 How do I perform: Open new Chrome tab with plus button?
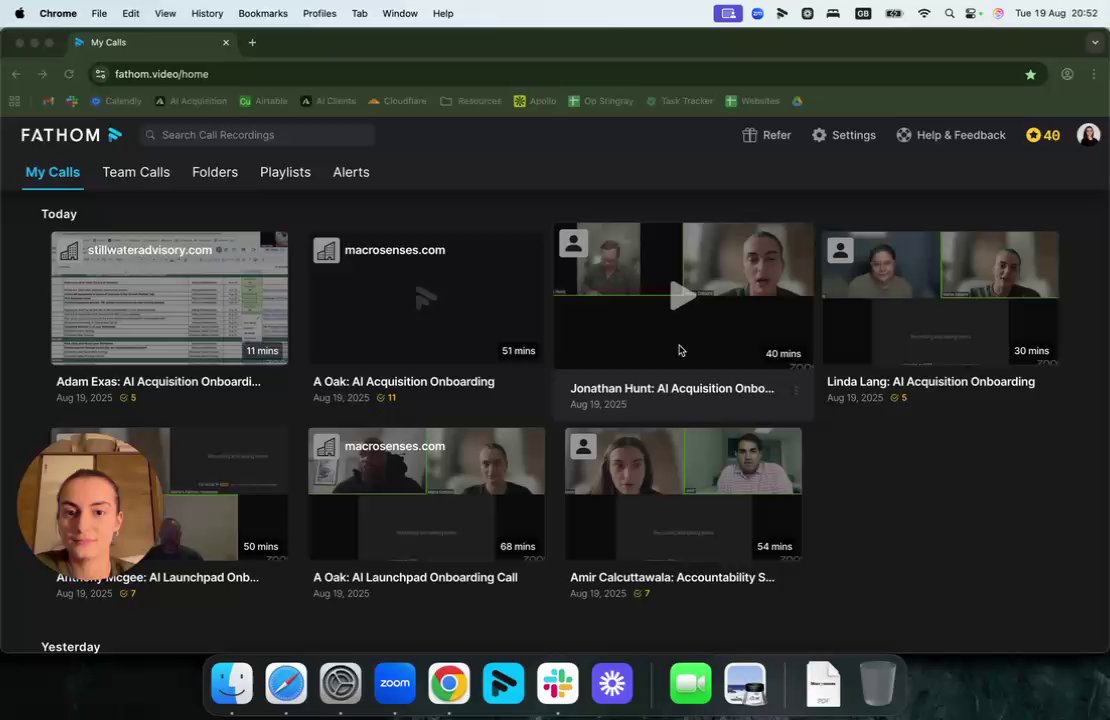coord(252,42)
